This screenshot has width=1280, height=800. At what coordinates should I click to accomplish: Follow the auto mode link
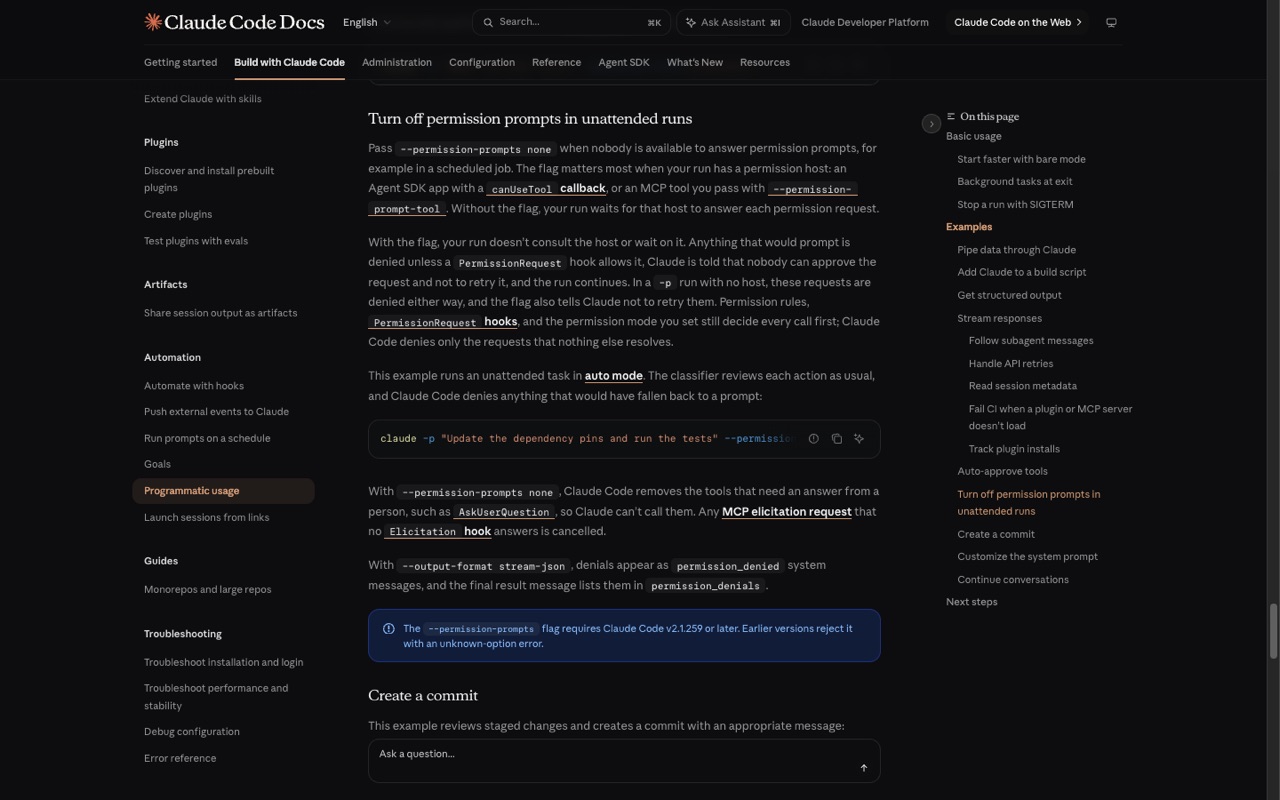613,376
